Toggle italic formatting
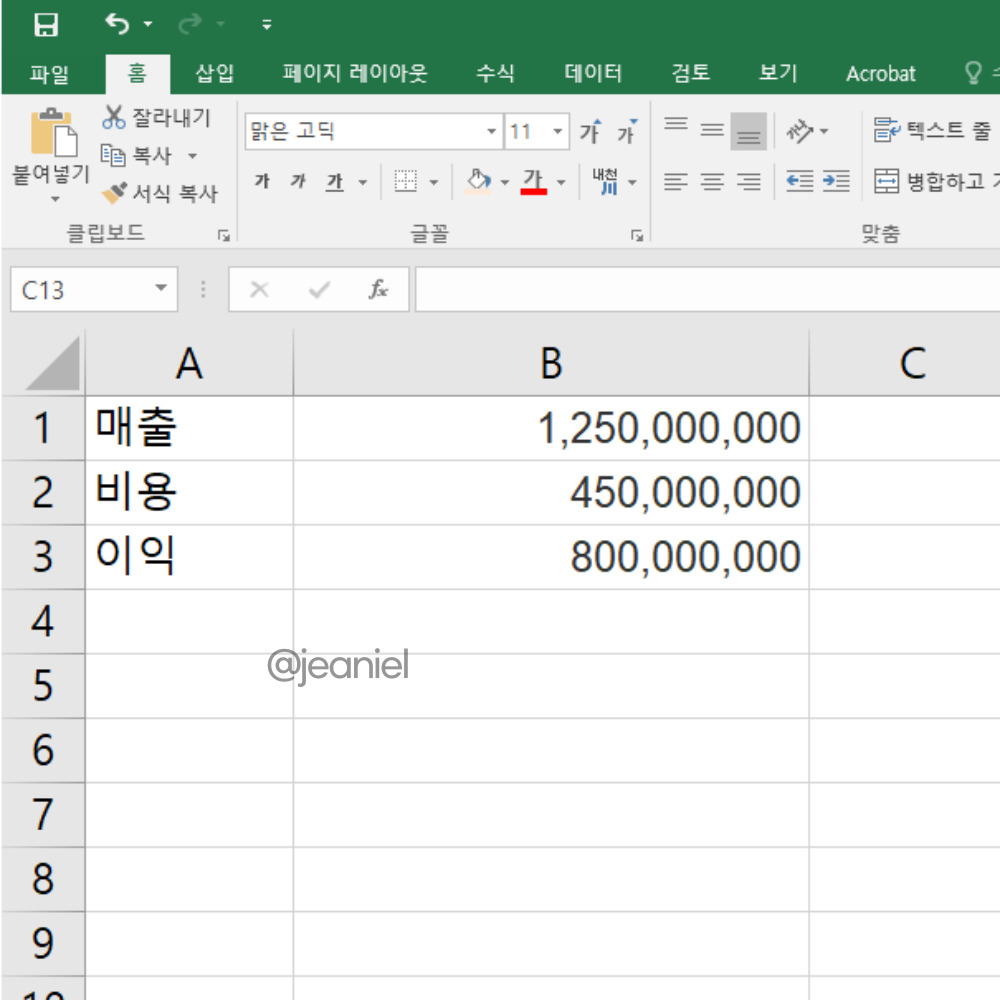The height and width of the screenshot is (1000, 1000). pos(297,181)
